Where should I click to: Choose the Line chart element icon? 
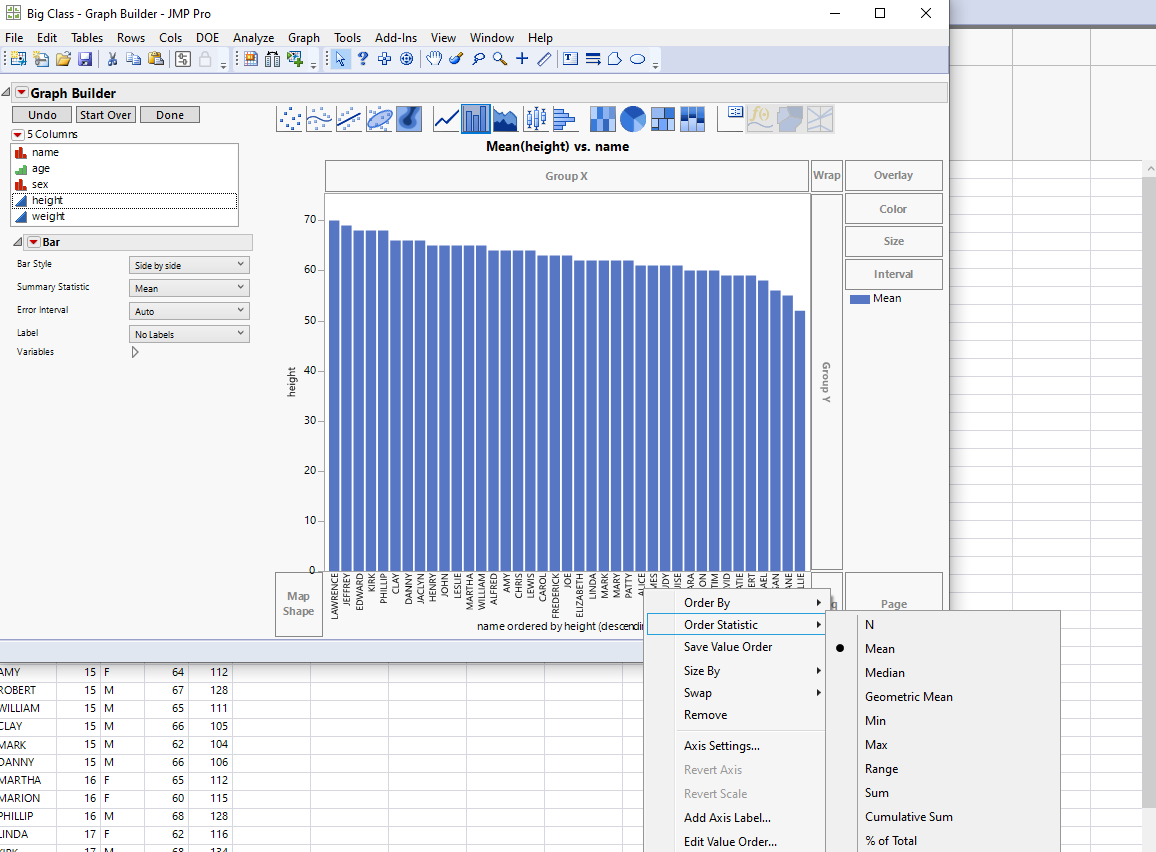pyautogui.click(x=446, y=119)
